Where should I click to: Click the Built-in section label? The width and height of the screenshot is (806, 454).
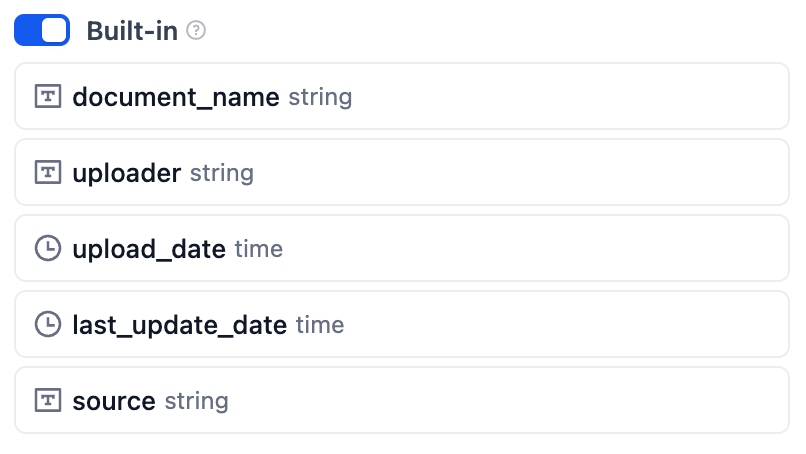click(x=132, y=31)
